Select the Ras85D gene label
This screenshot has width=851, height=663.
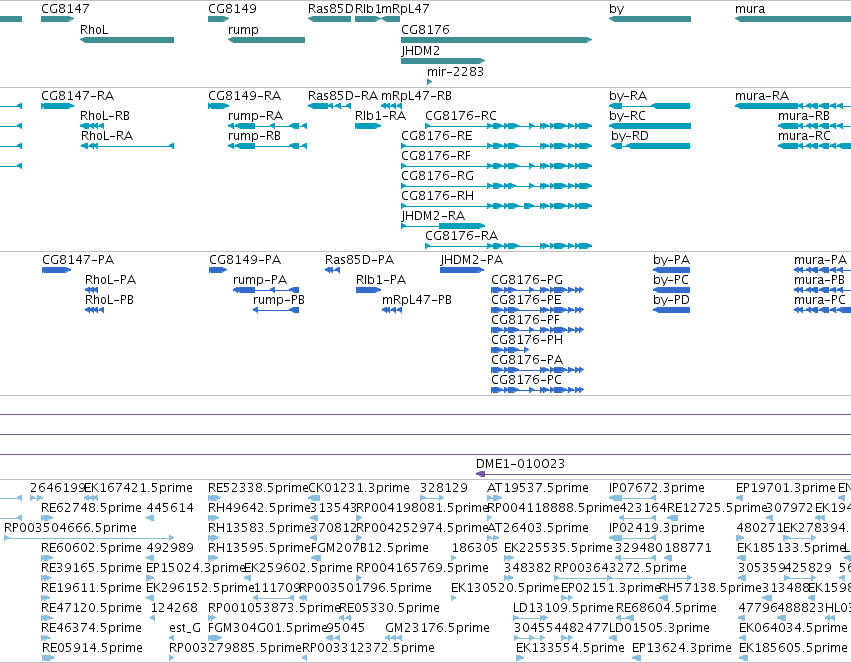[331, 9]
